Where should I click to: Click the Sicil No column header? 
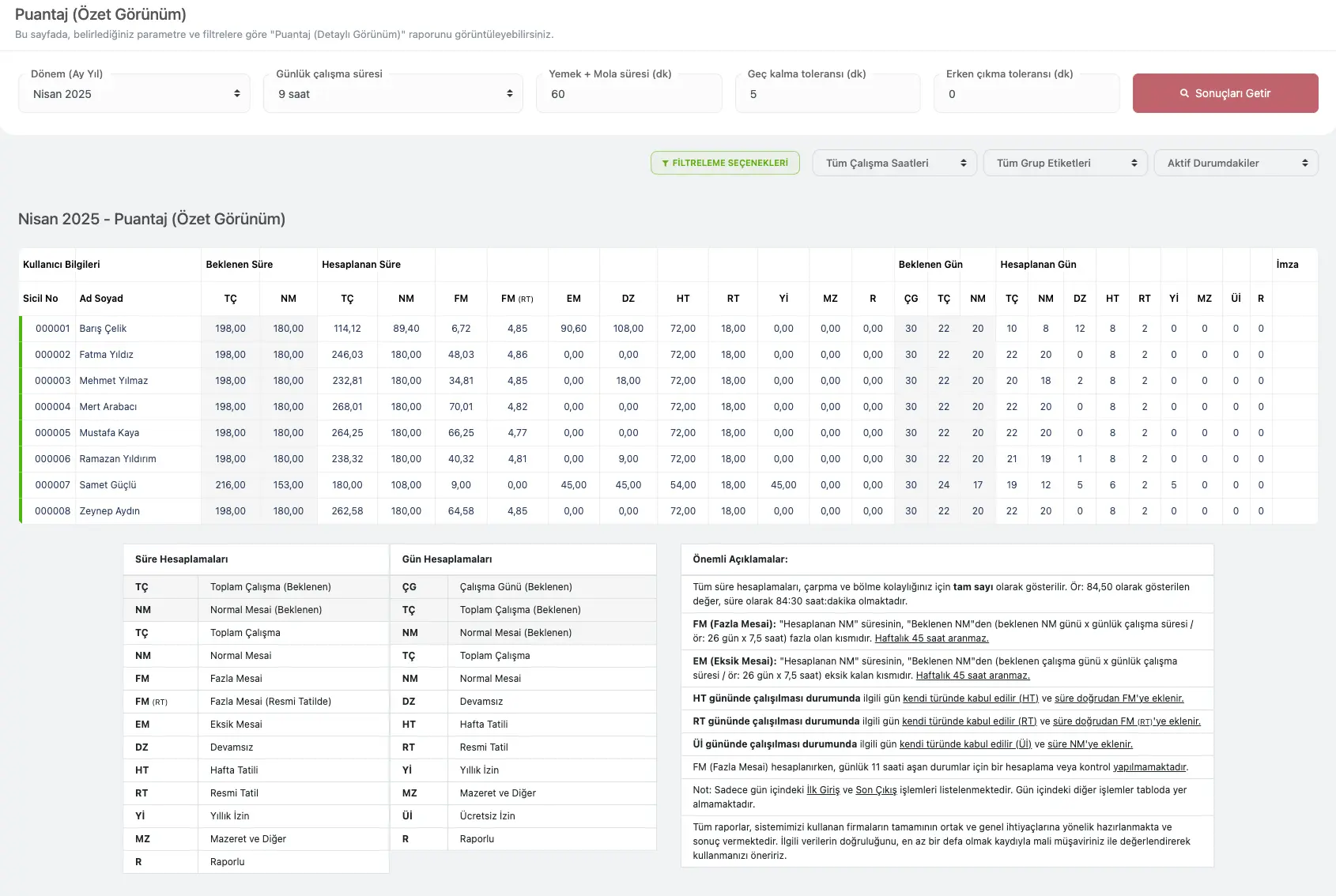(40, 299)
